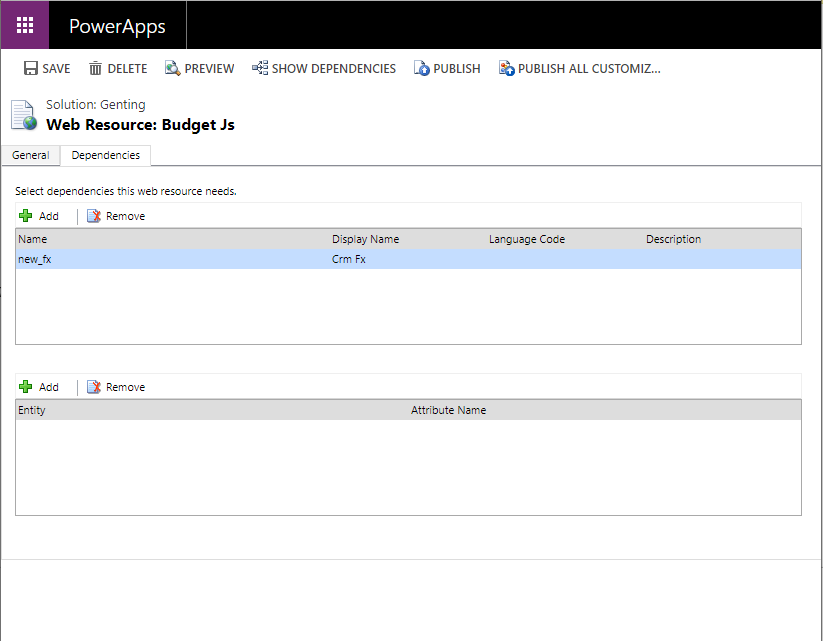Image resolution: width=823 pixels, height=641 pixels.
Task: Click the Publish document icon
Action: (421, 68)
